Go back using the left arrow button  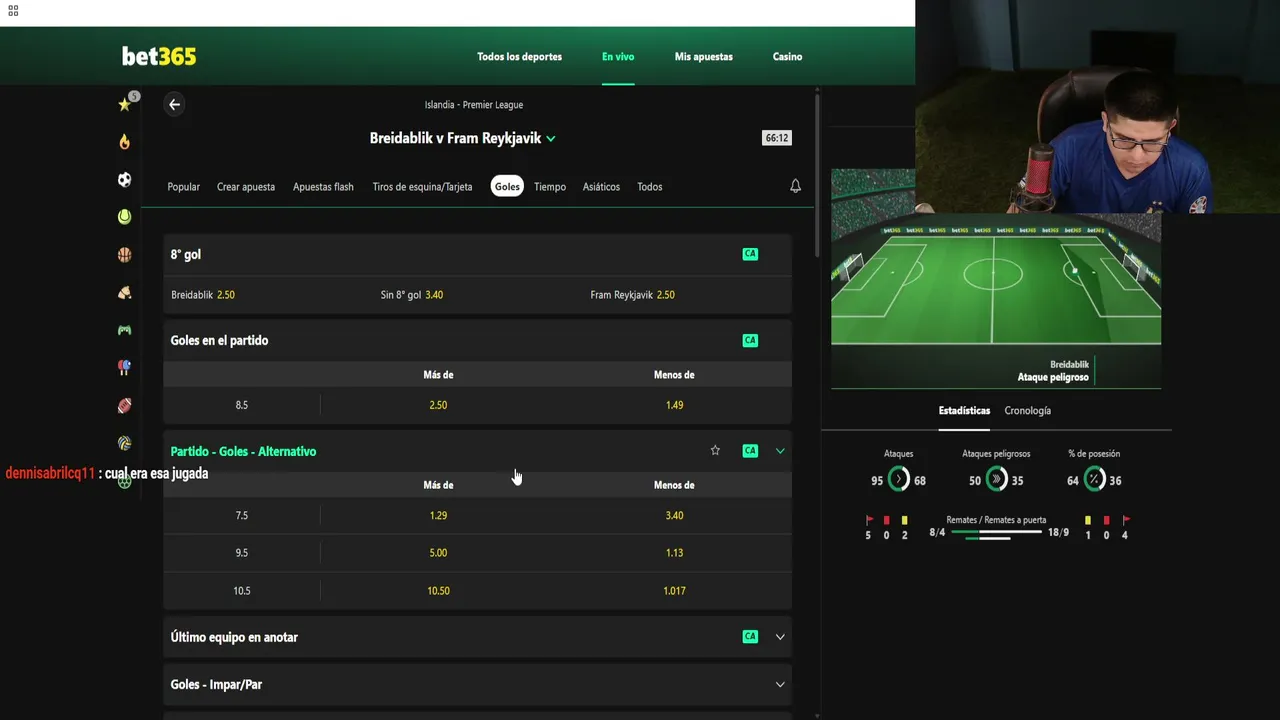coord(174,104)
